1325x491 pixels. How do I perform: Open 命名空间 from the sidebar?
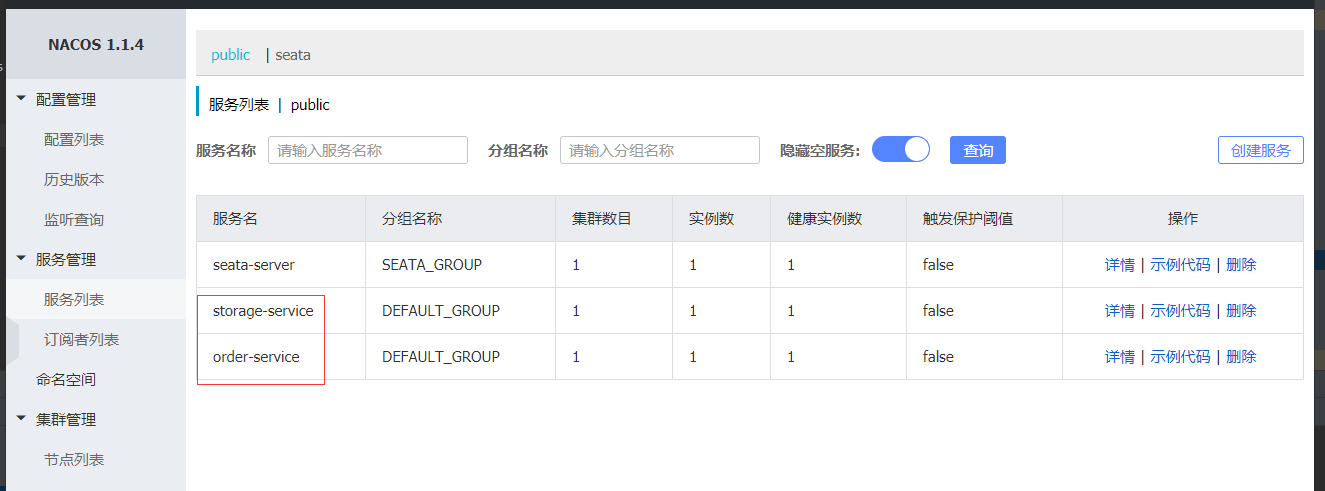pos(66,380)
